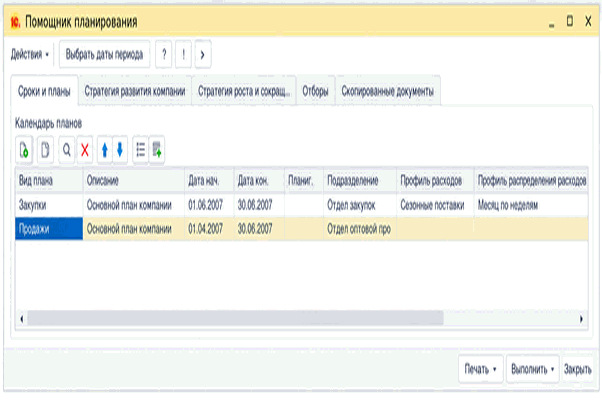
Task: Close the window with title bar X
Action: tap(588, 21)
